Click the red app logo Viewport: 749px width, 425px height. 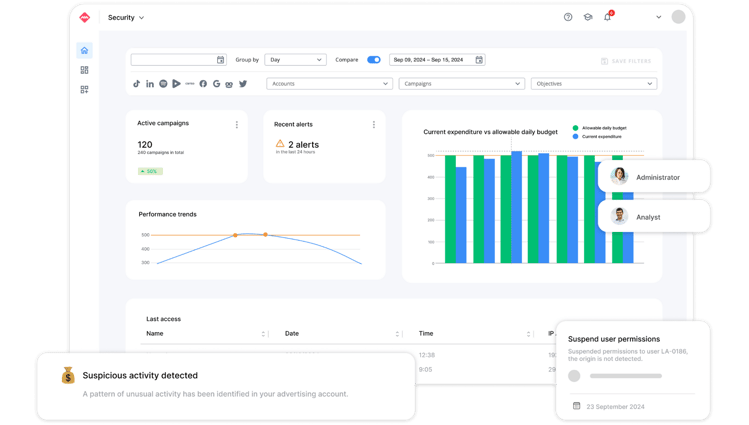(85, 18)
